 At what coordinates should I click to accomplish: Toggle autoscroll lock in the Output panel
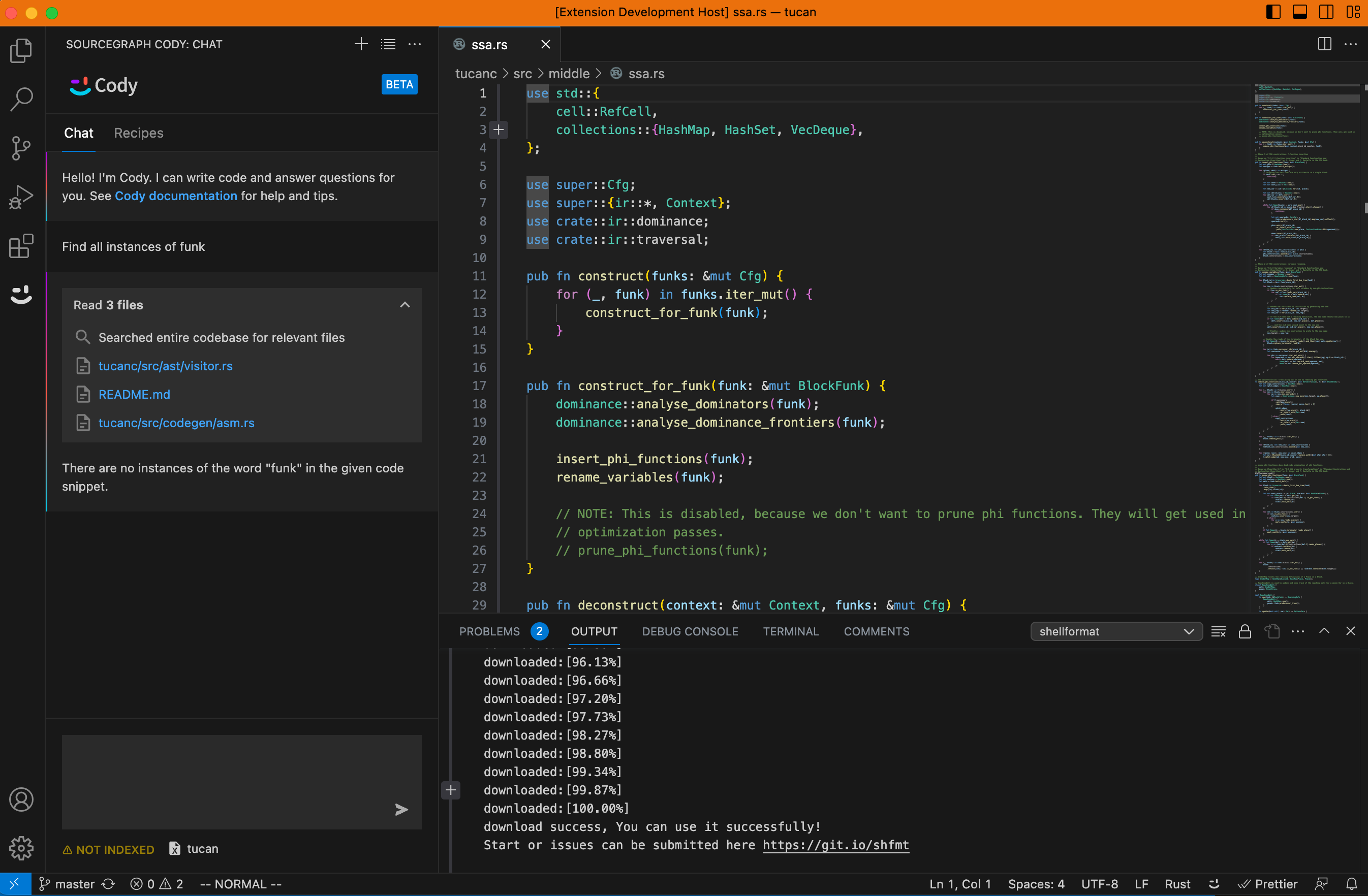(1245, 631)
